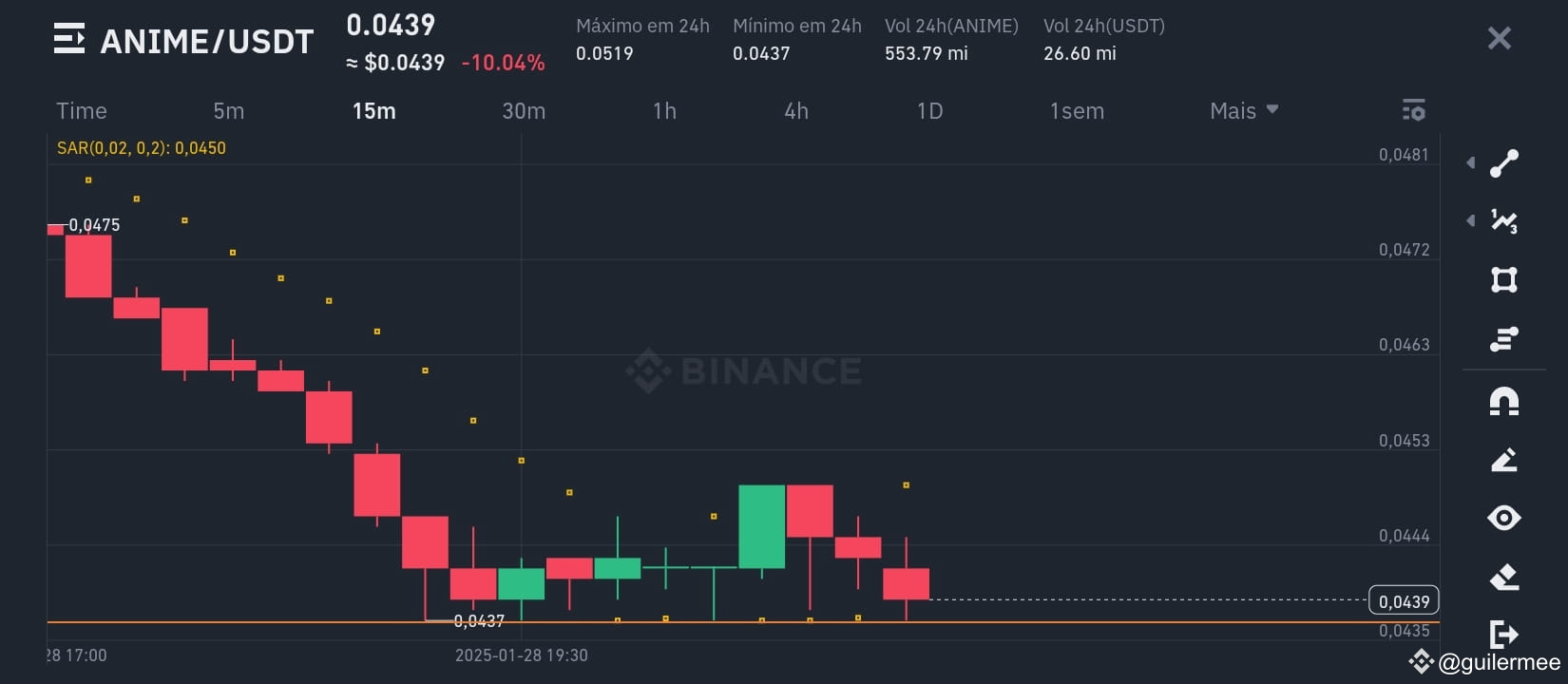Screen dimensions: 1568x684
Task: Open the Mais intervals dropdown
Action: point(1244,110)
